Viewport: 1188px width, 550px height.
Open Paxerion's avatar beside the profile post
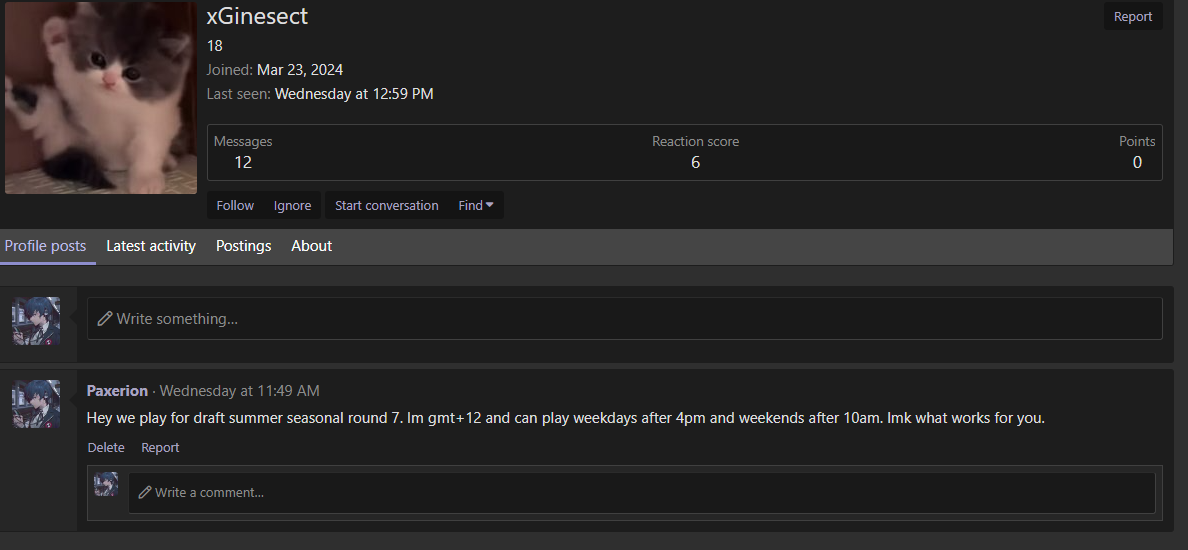(x=36, y=404)
